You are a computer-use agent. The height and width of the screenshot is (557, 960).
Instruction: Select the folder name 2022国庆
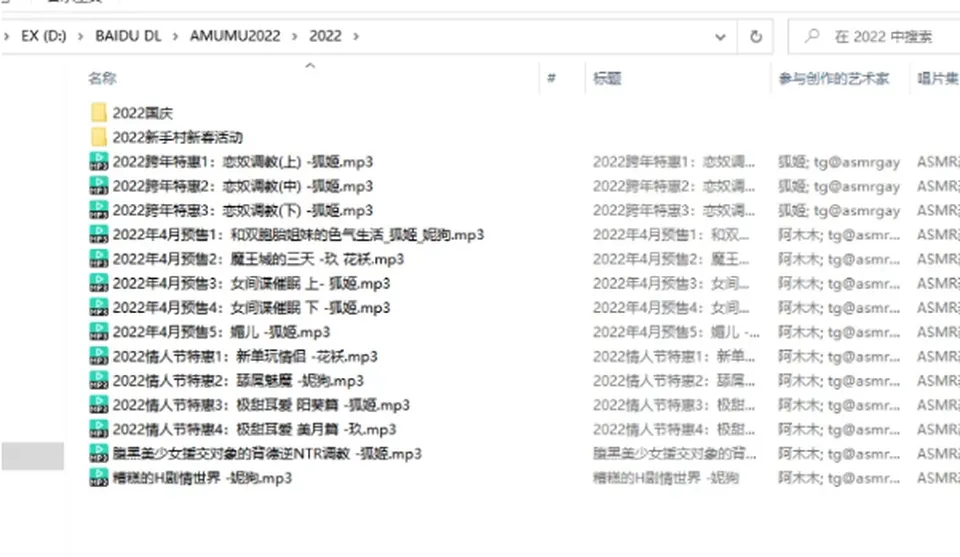[x=143, y=113]
